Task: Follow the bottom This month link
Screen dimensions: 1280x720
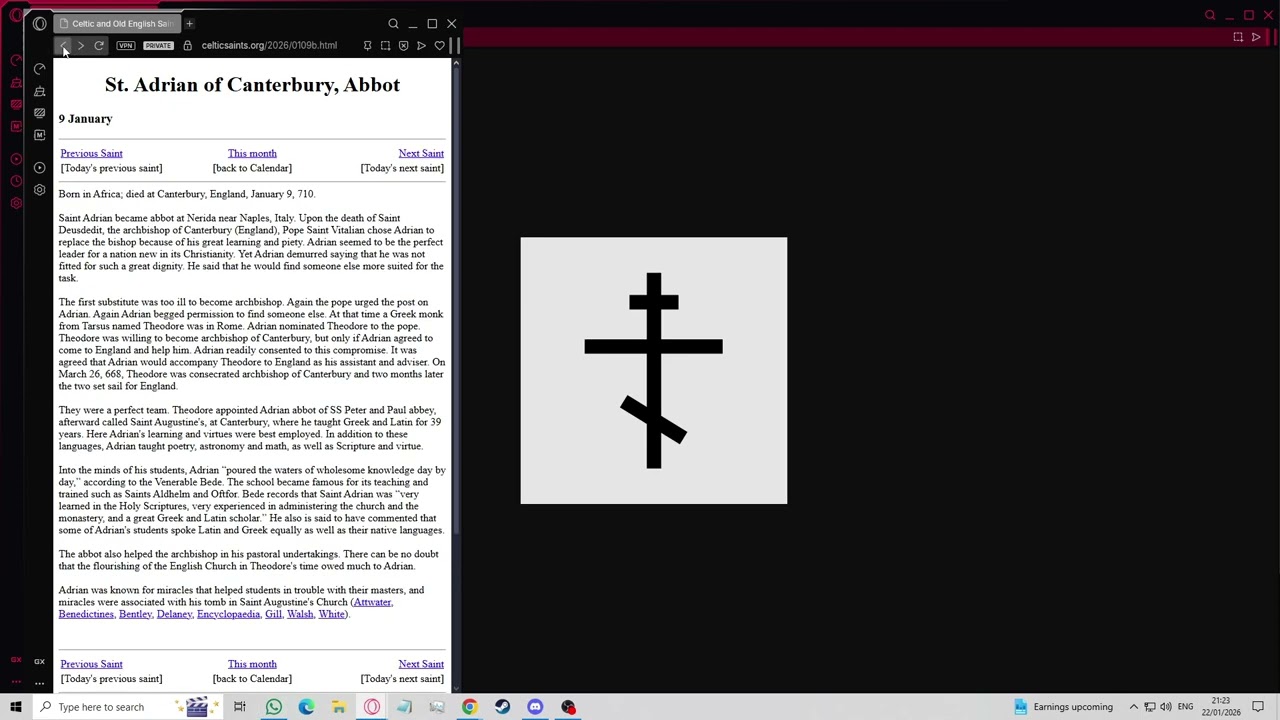Action: 252,664
